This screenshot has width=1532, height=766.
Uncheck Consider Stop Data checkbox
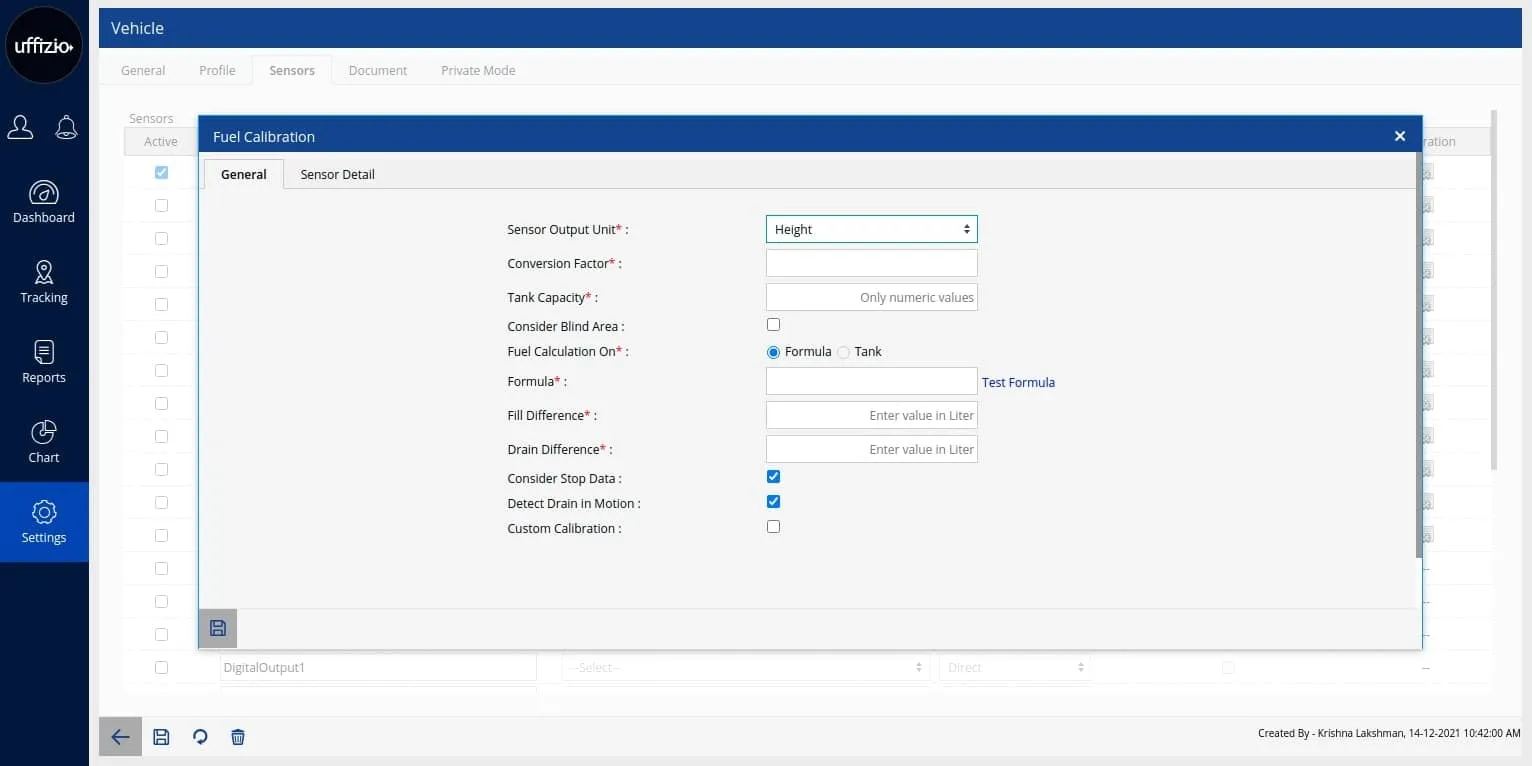pyautogui.click(x=773, y=477)
